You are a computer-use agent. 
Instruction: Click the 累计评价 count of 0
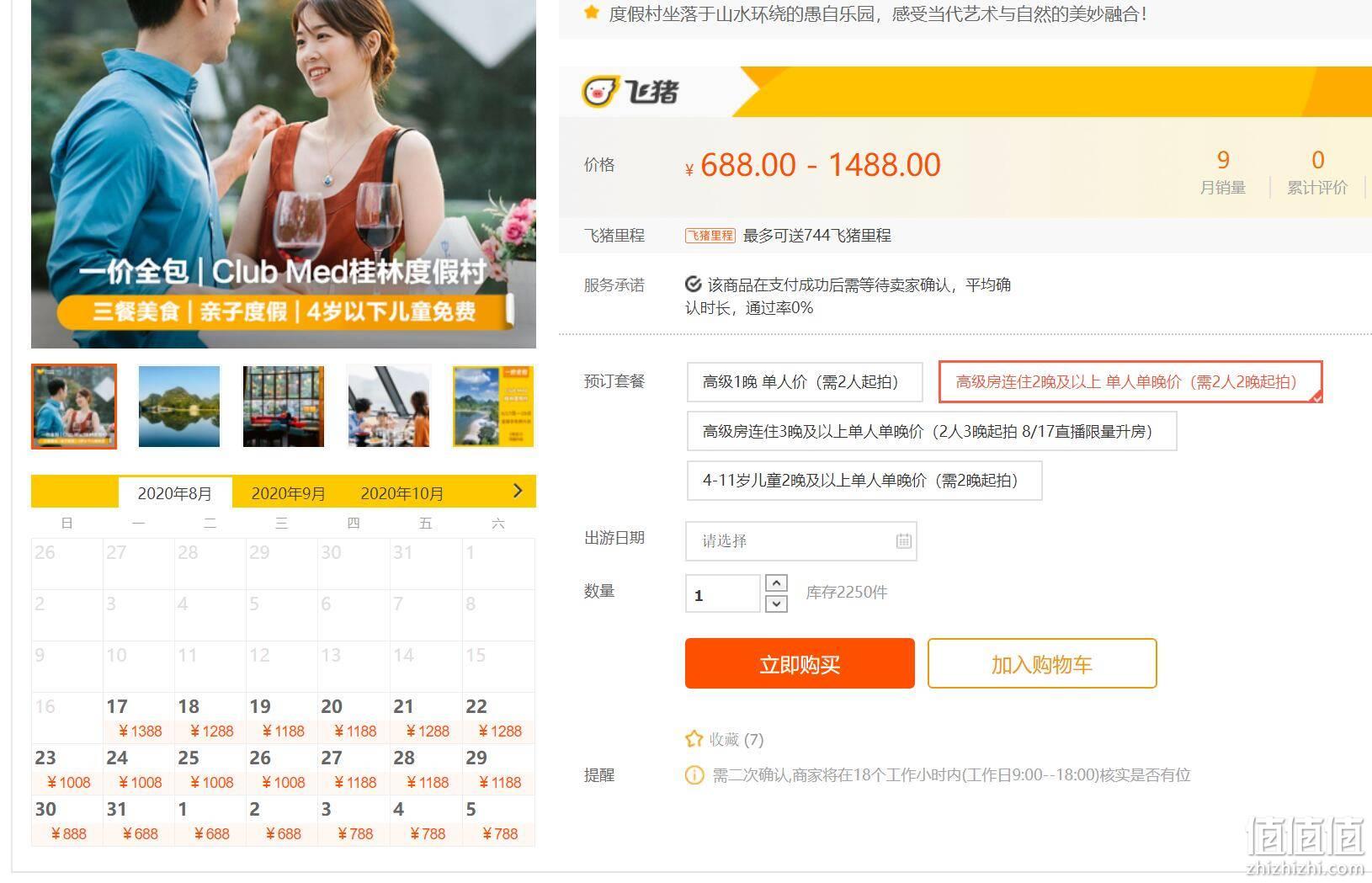click(x=1318, y=160)
